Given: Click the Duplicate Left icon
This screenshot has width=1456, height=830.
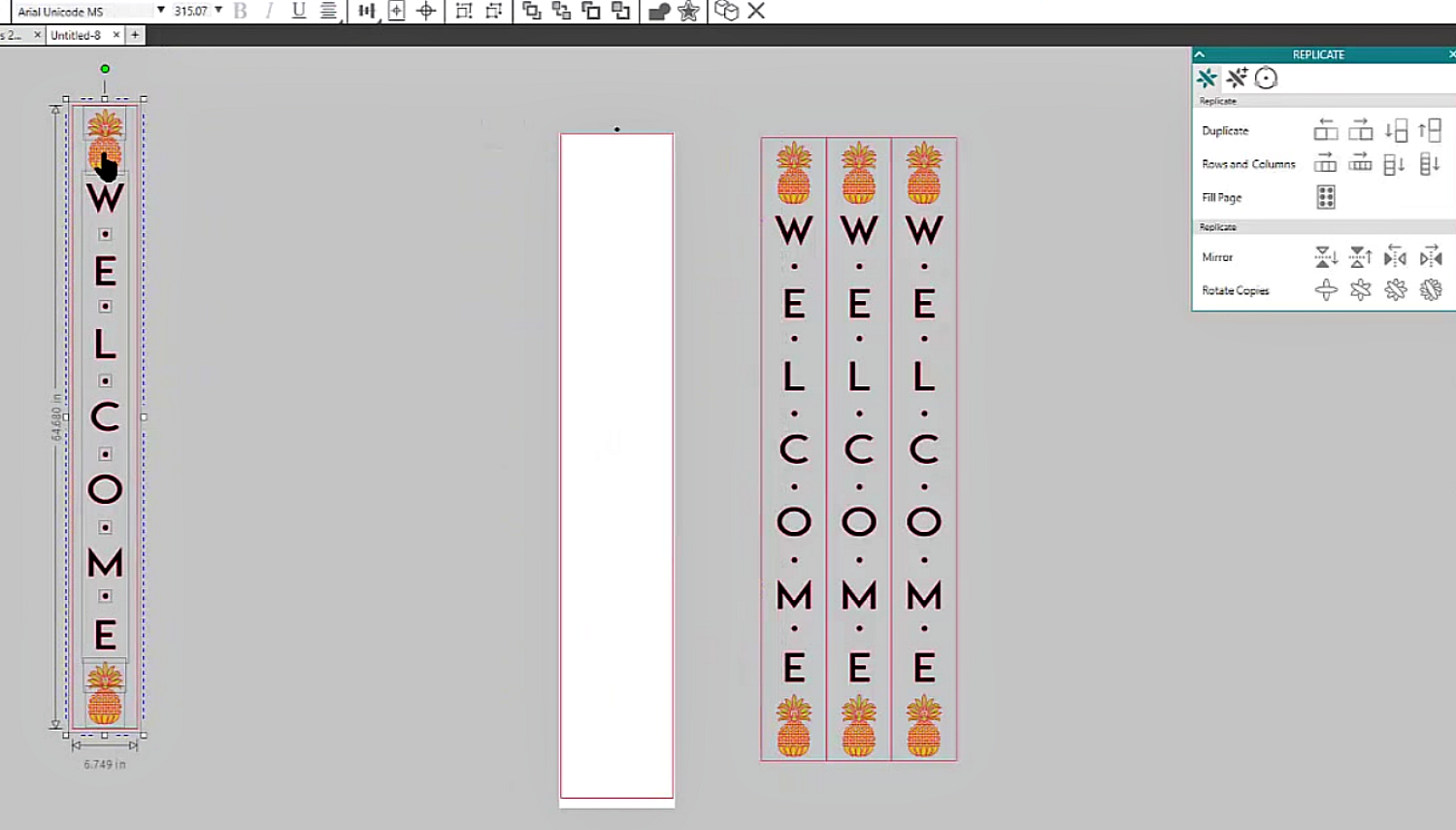Looking at the screenshot, I should tap(1326, 130).
